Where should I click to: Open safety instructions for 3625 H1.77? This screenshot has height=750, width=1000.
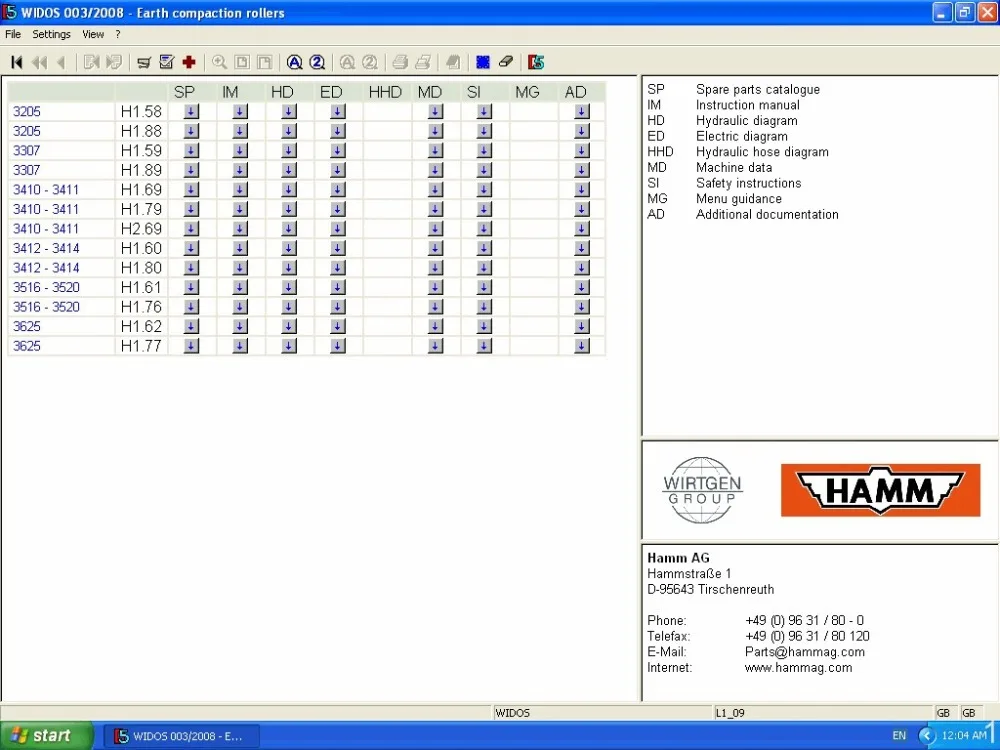pos(484,346)
